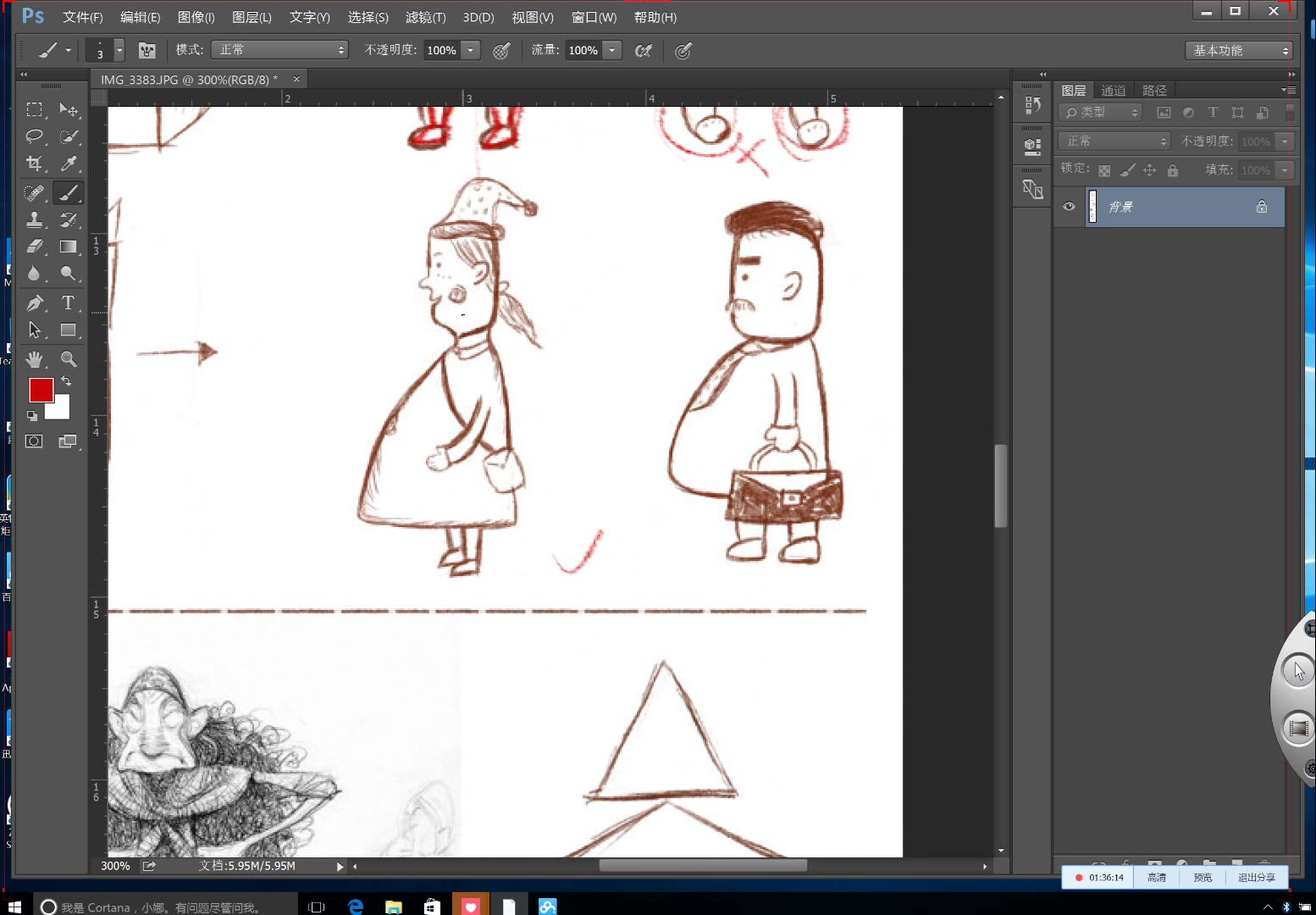Toggle lock position

tap(1149, 170)
